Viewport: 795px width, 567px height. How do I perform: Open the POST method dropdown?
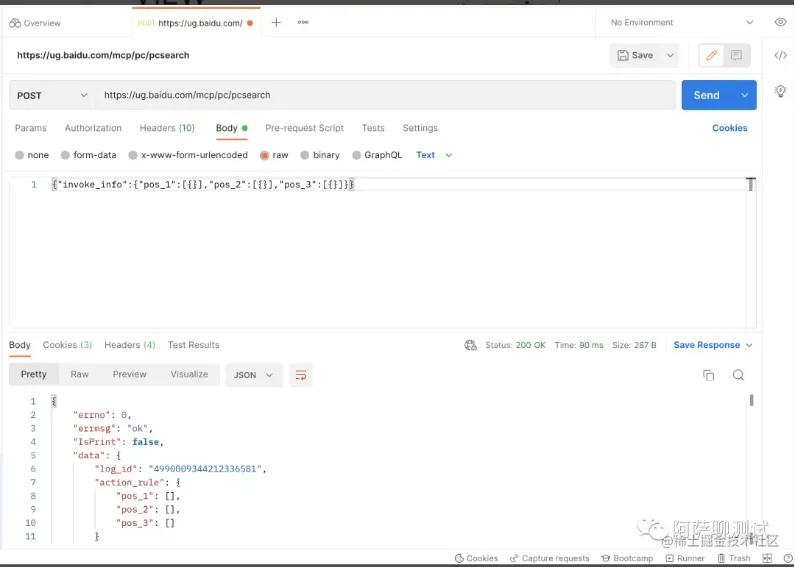[52, 95]
